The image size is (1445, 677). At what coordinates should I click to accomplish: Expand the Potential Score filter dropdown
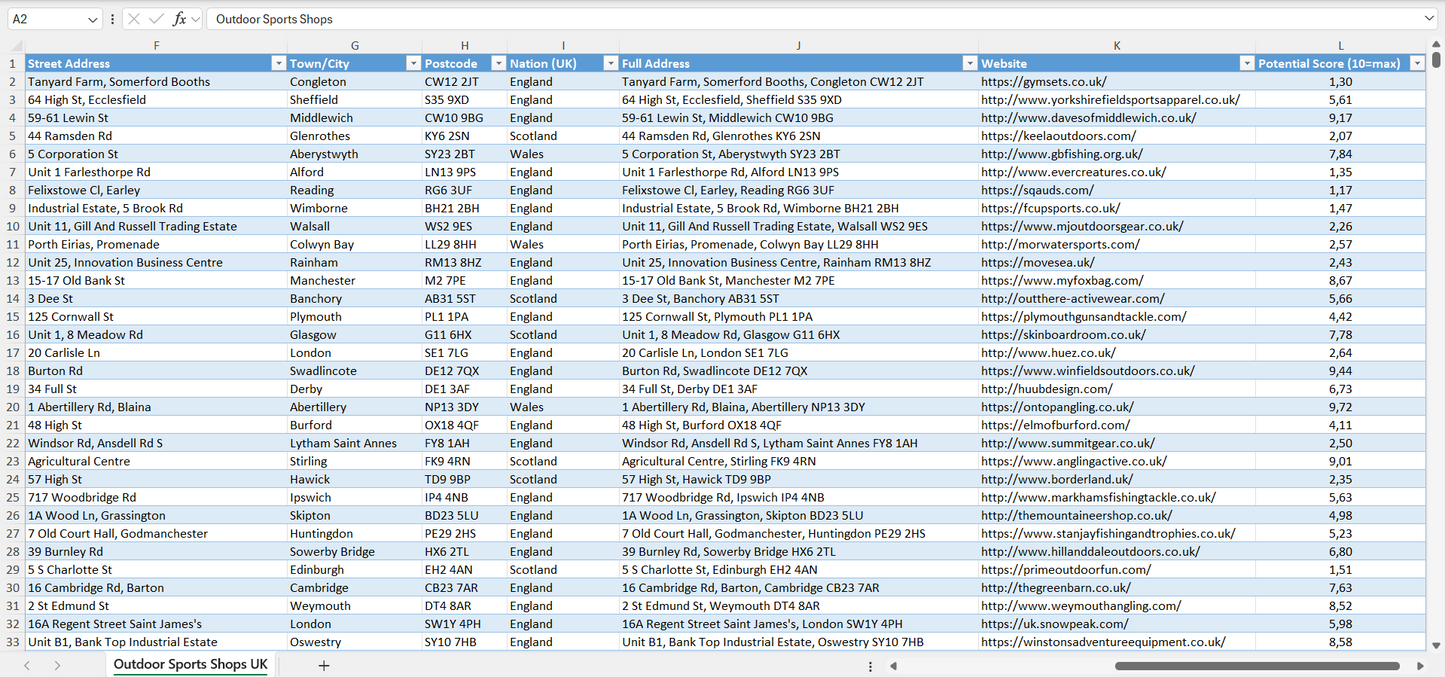1416,64
